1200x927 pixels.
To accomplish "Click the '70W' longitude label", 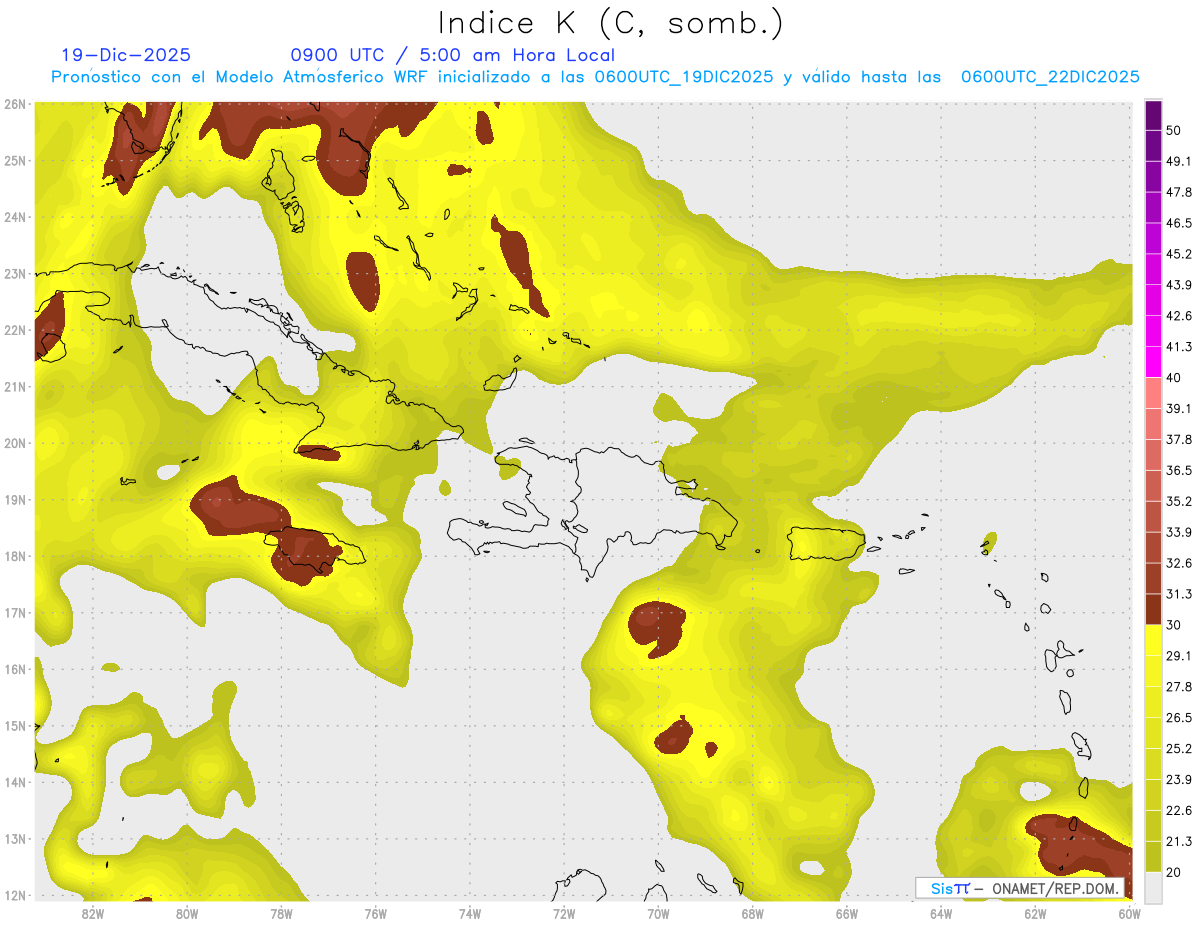I will pos(658,913).
